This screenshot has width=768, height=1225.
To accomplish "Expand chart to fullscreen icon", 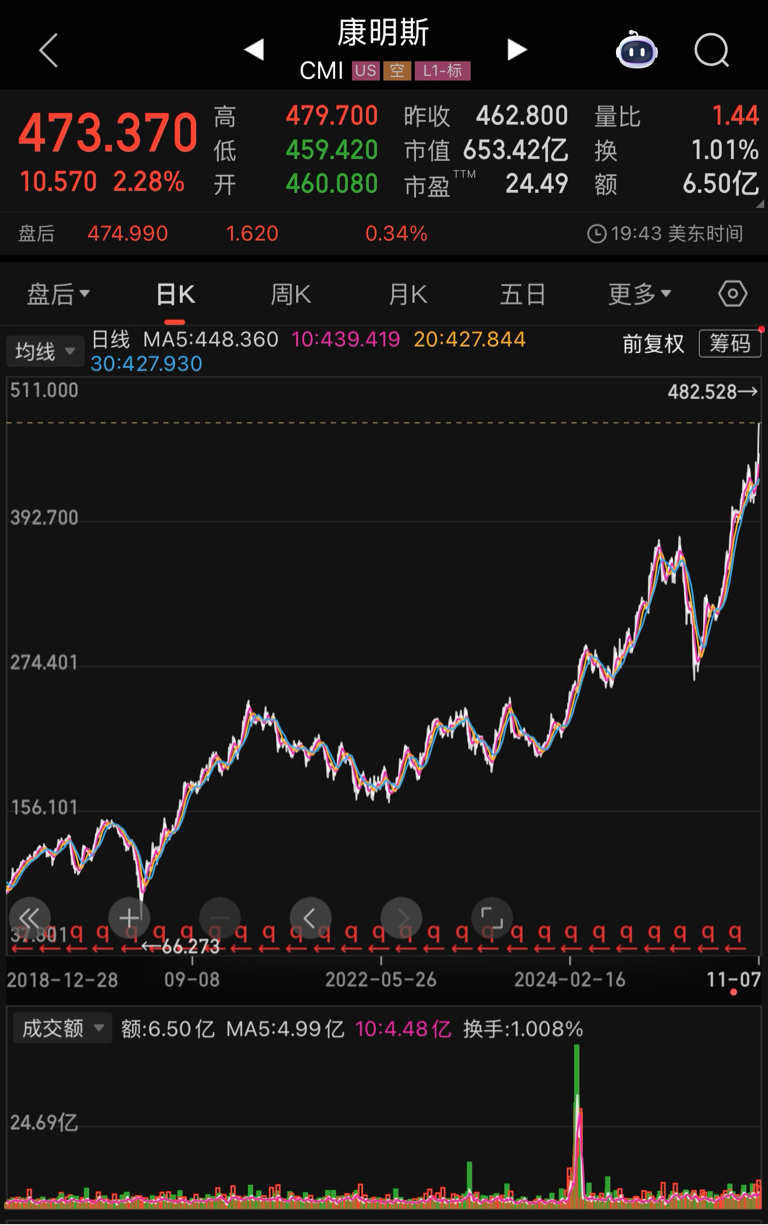I will [491, 917].
